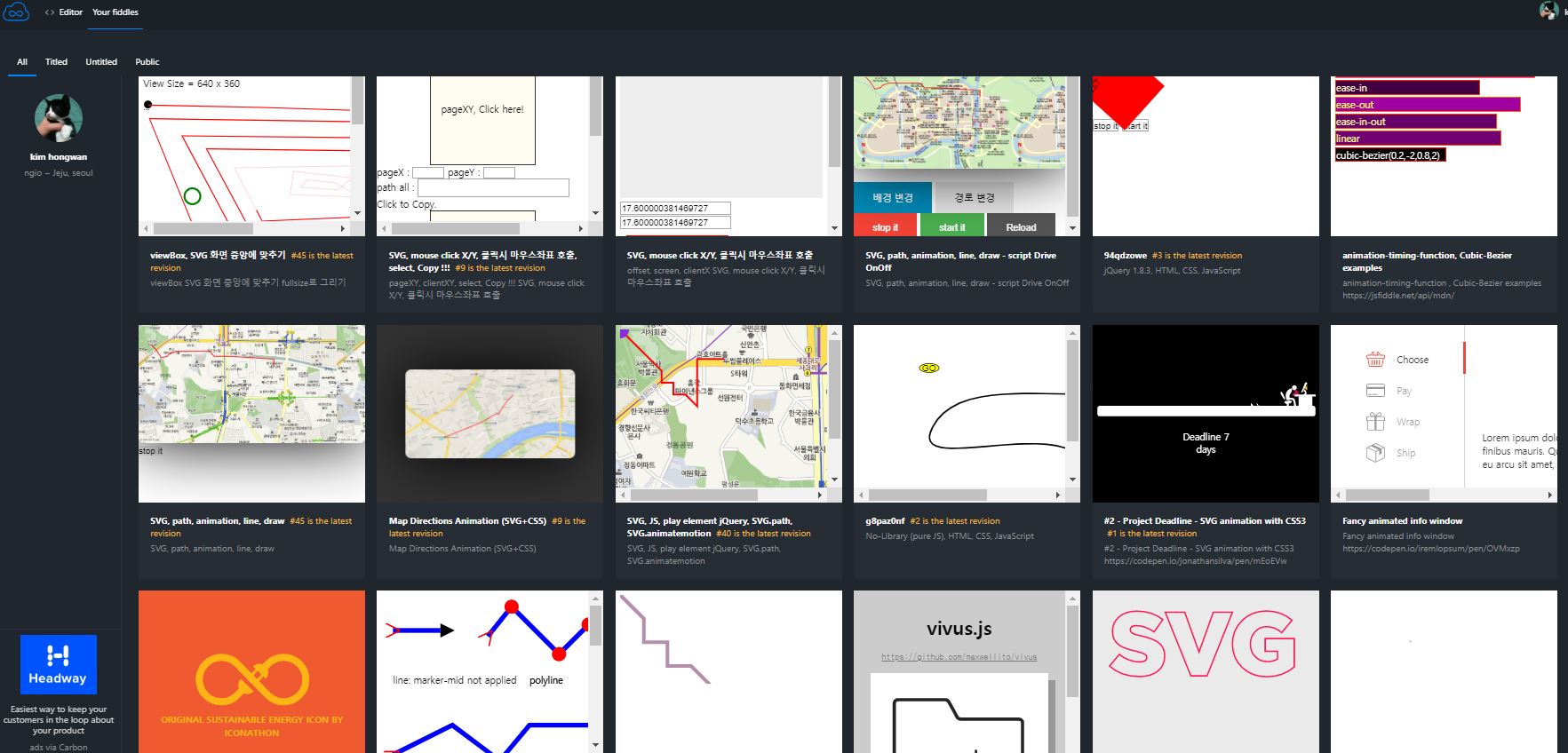Open the 94qdzowe fiddle title

click(x=1125, y=256)
